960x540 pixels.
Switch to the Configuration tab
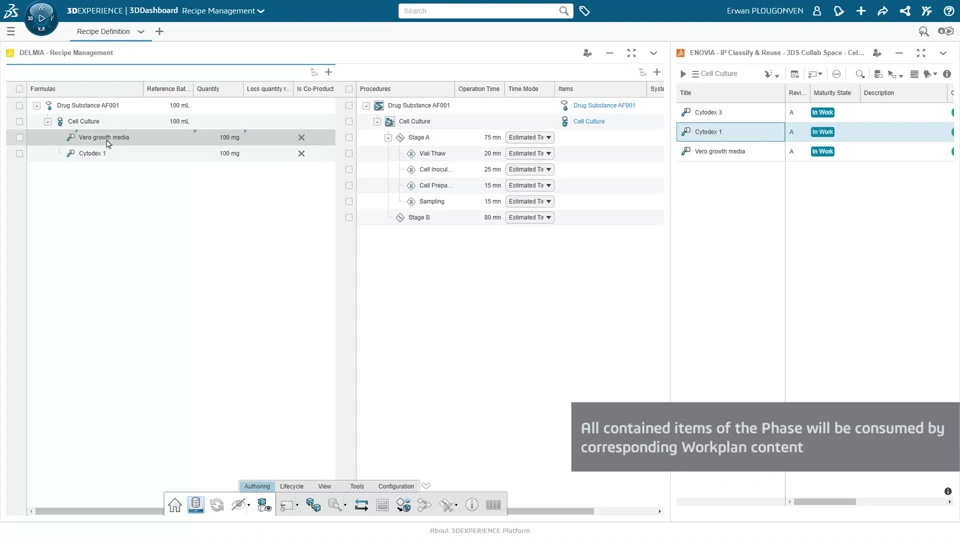(x=396, y=486)
